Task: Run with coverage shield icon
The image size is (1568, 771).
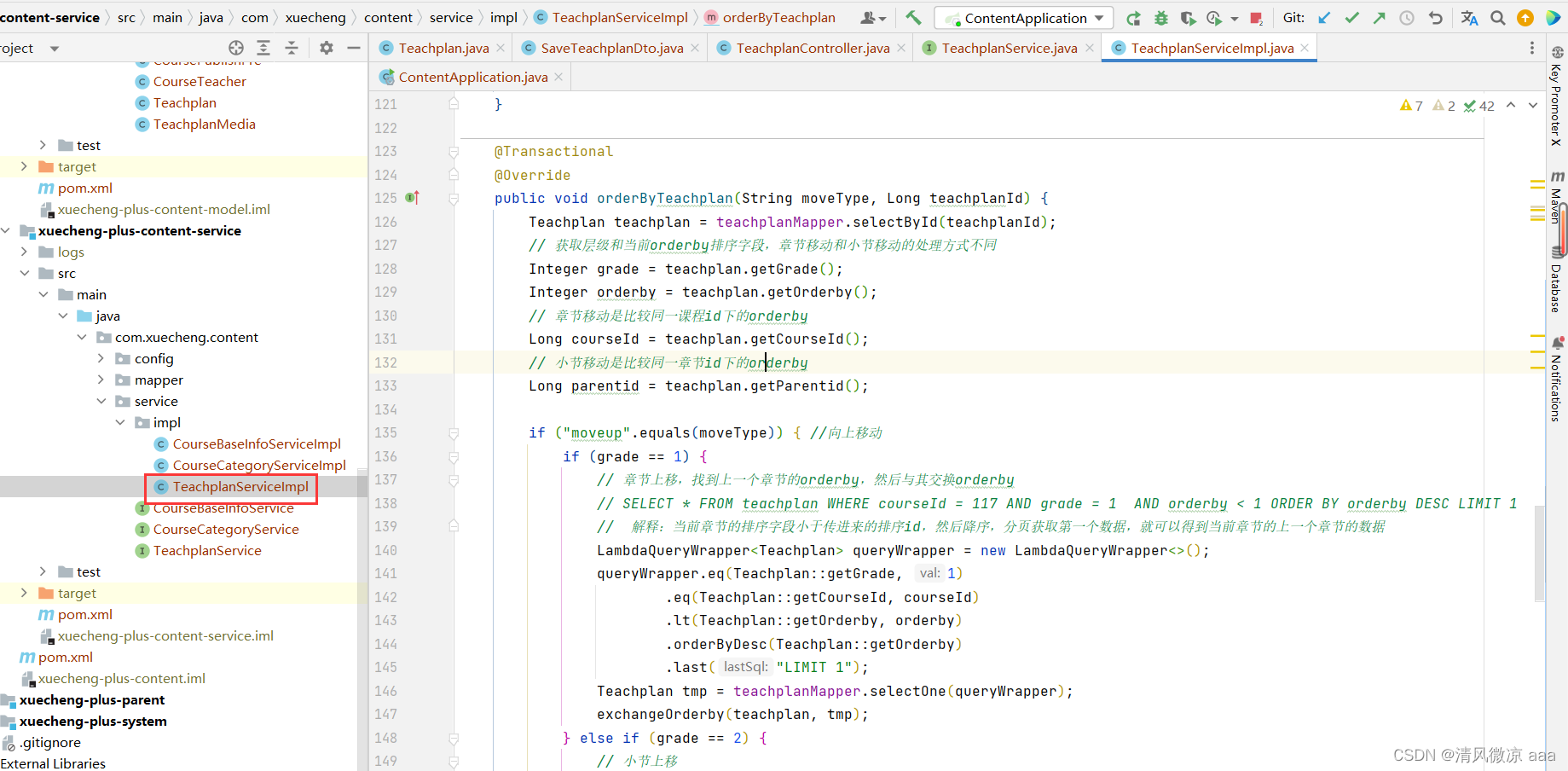Action: (x=1188, y=18)
